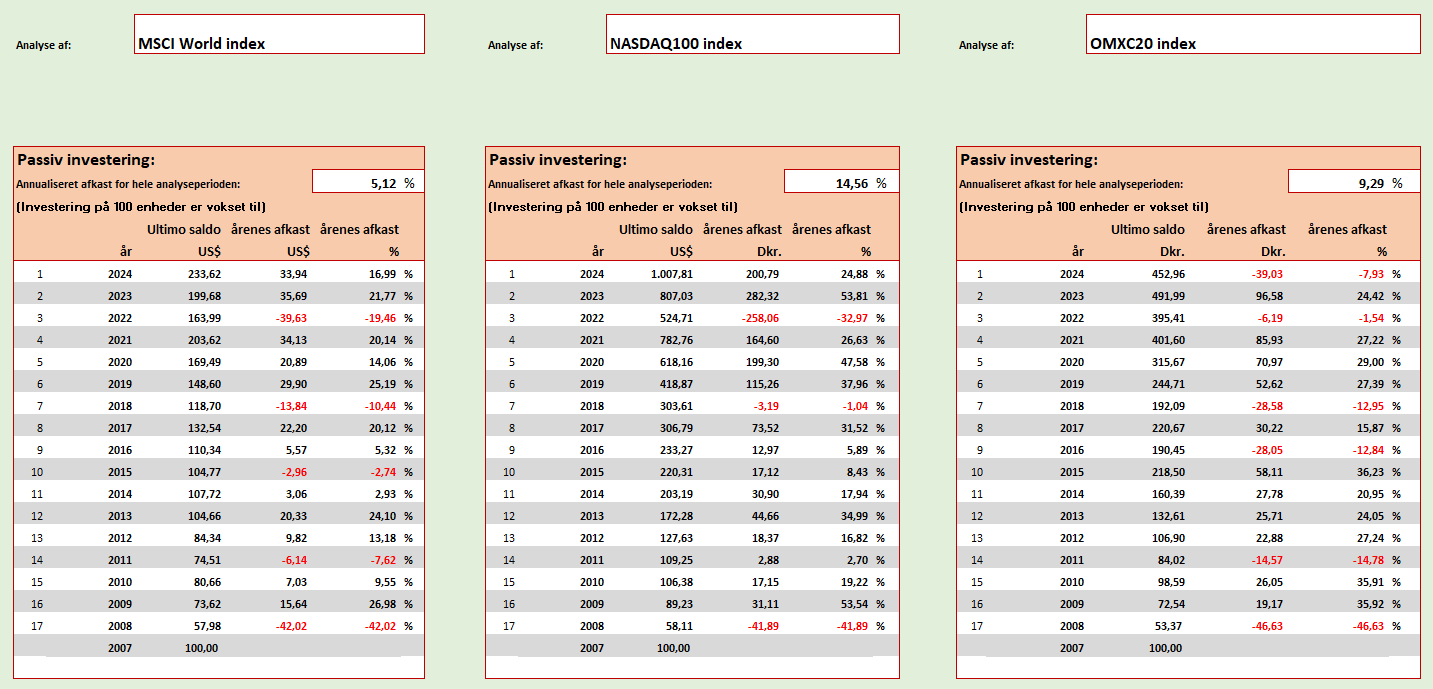
Task: Click the 53,54 percent value
Action: (855, 604)
